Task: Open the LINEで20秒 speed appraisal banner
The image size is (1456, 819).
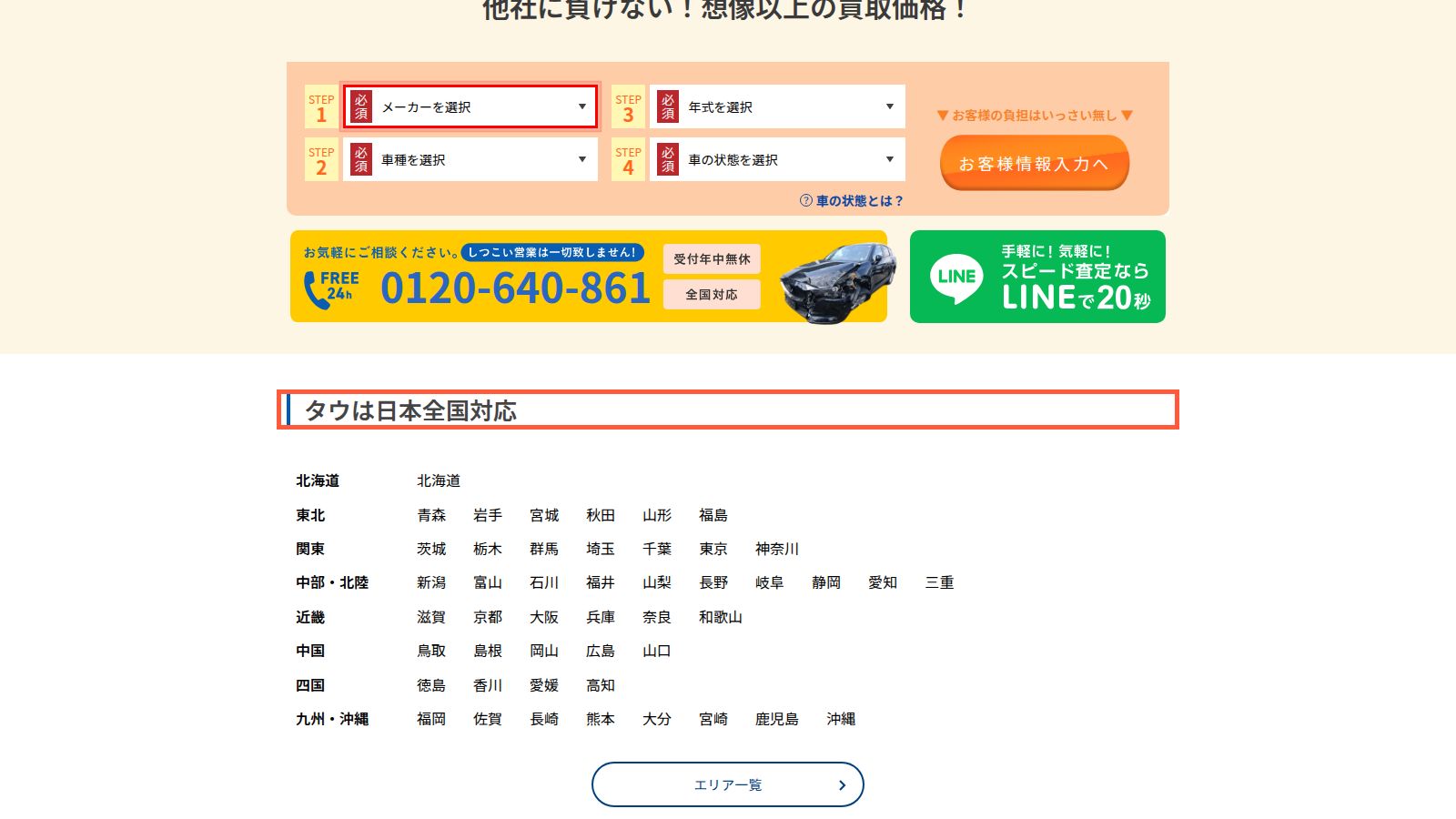Action: [1037, 277]
